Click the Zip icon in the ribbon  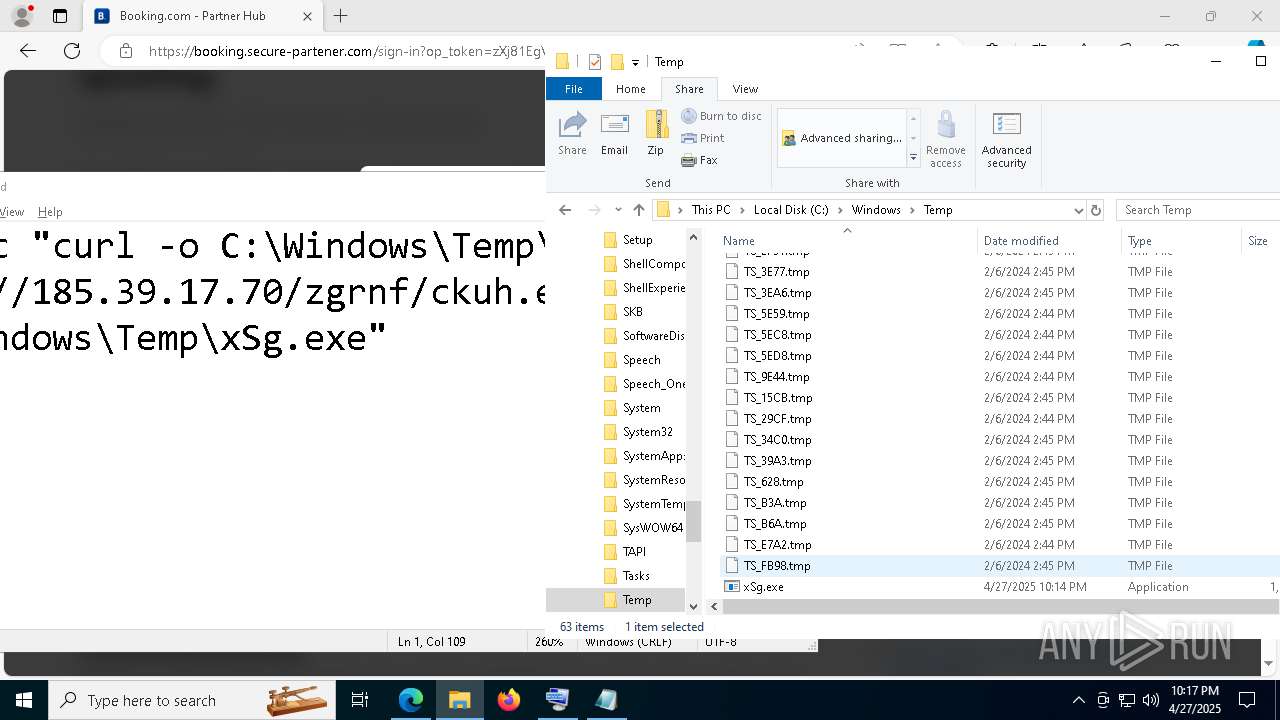[x=655, y=134]
